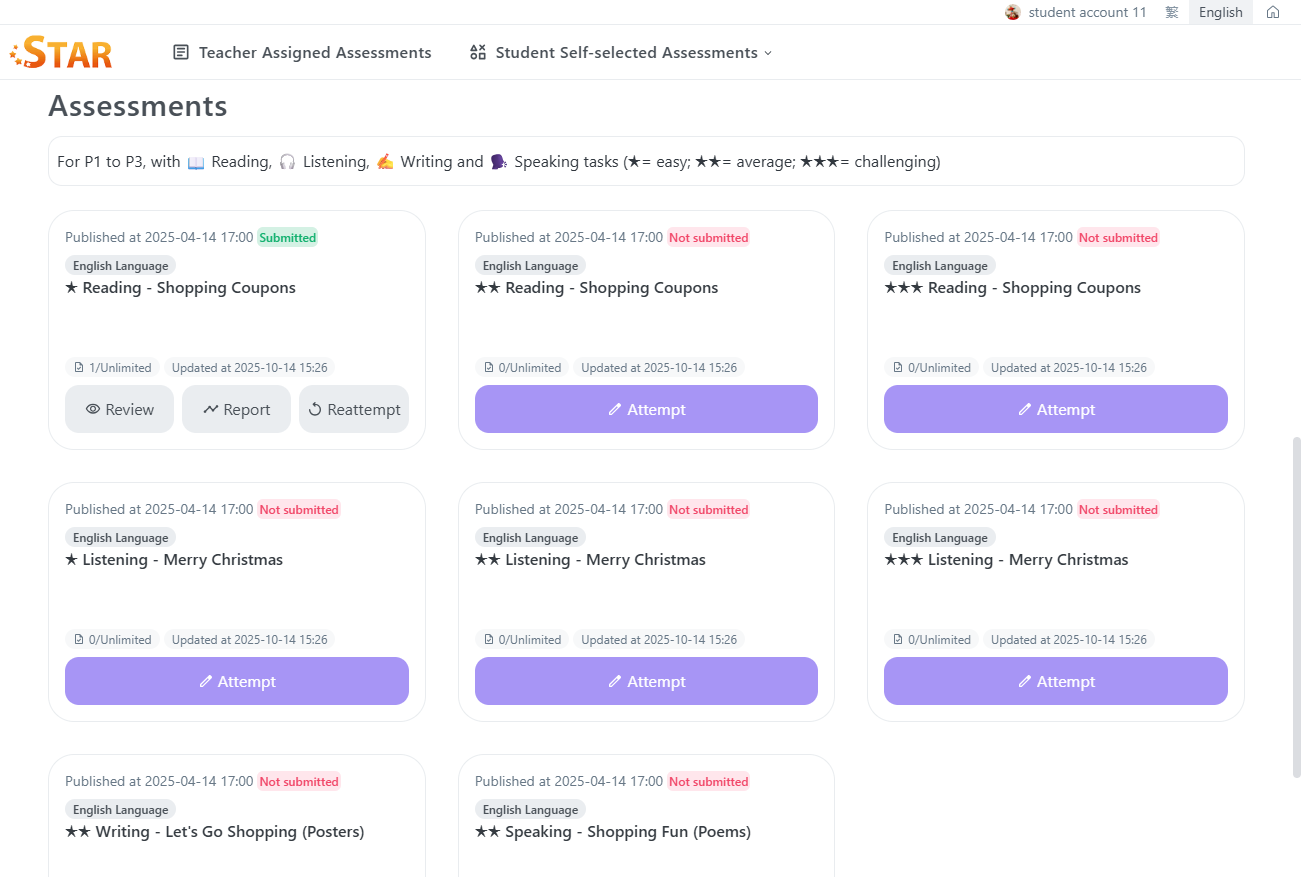Click the circular arrow icon on Reattempt

[x=315, y=409]
